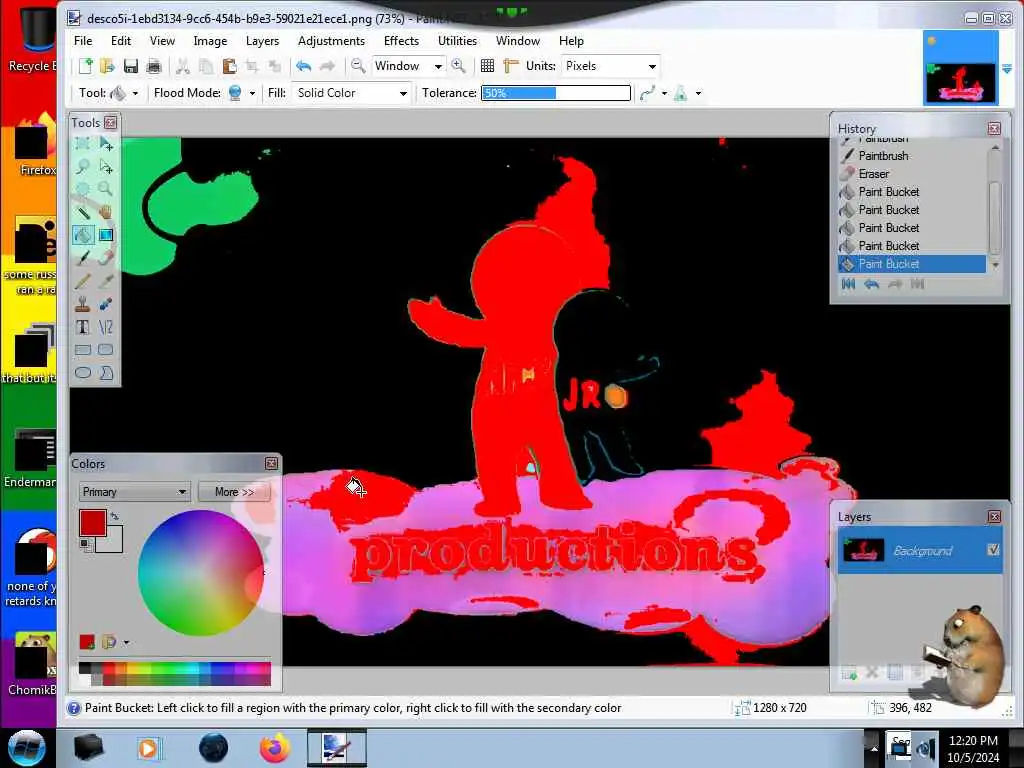Click the Save toolbar icon
The width and height of the screenshot is (1024, 768).
click(x=131, y=66)
